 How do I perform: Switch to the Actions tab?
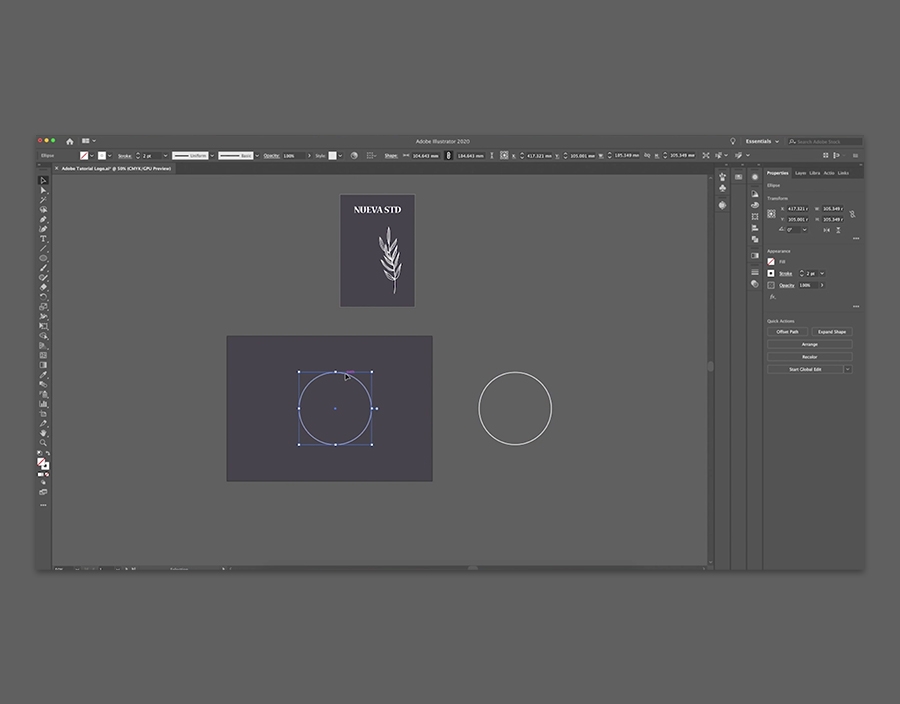pos(829,173)
